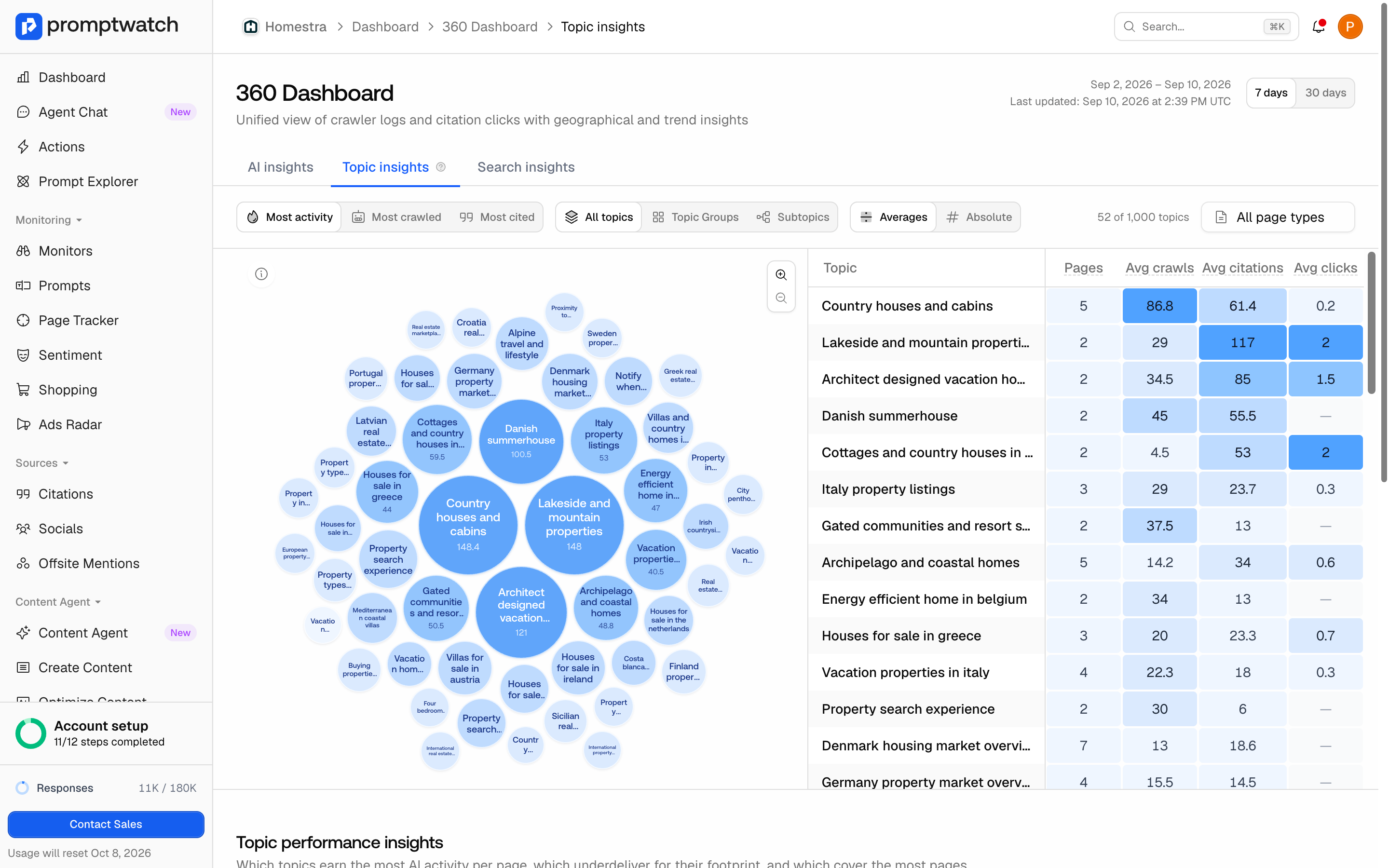1389x868 pixels.
Task: Open Ads Radar
Action: pos(106,424)
